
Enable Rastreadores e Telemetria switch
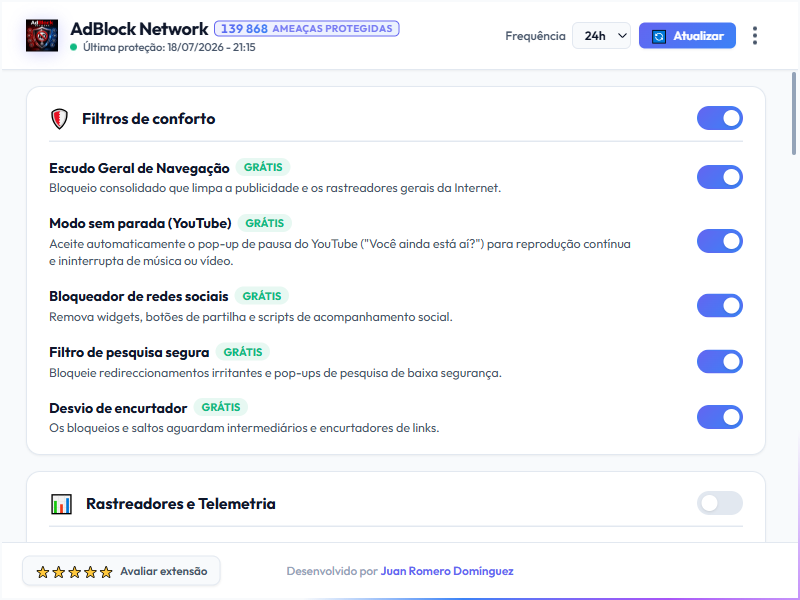(x=719, y=503)
